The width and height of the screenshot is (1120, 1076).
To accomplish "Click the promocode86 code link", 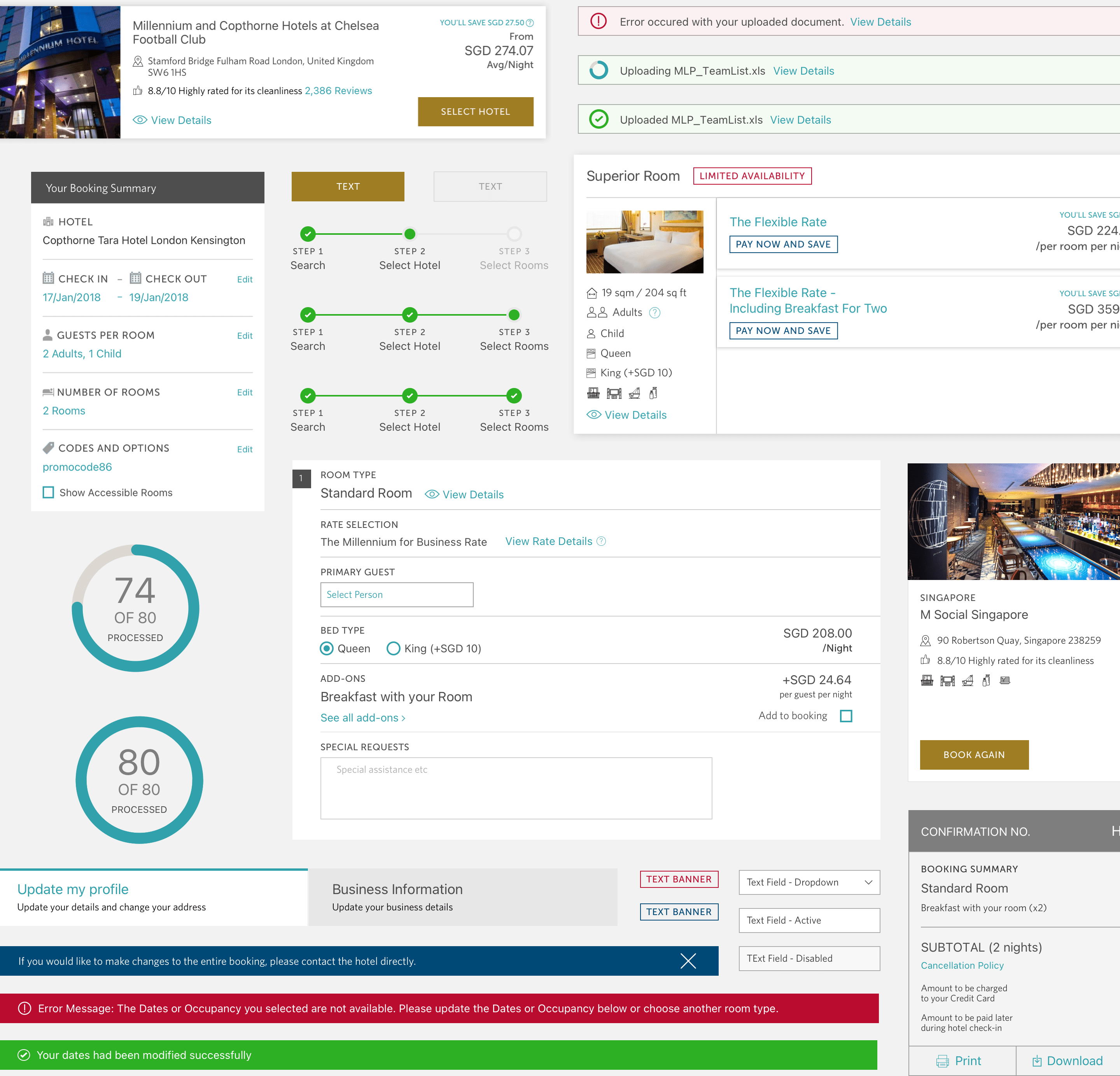I will 77,466.
